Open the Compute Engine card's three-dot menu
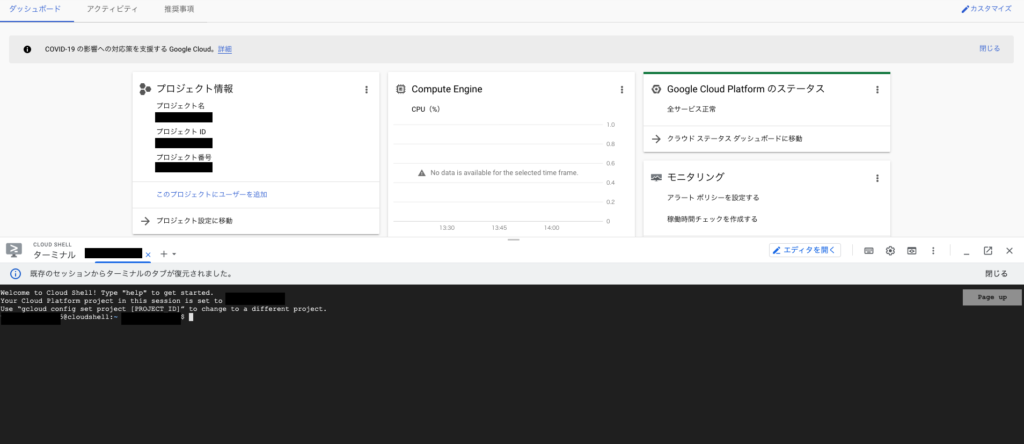This screenshot has width=1024, height=444. pyautogui.click(x=622, y=89)
